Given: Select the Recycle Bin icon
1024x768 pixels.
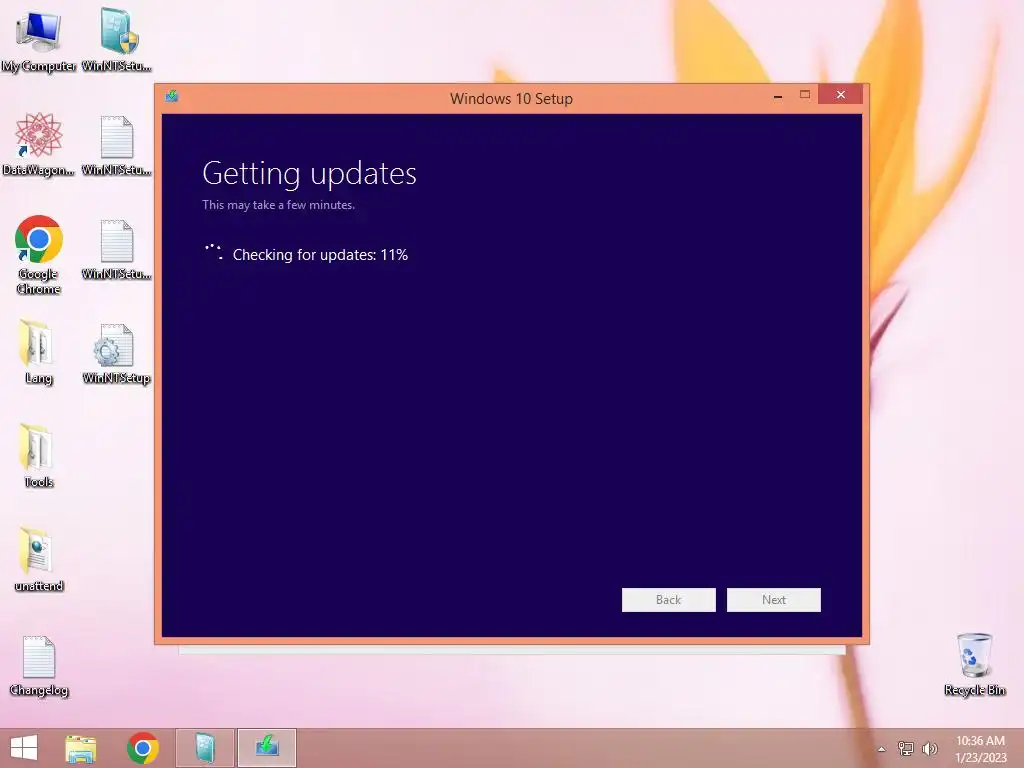Looking at the screenshot, I should 974,664.
